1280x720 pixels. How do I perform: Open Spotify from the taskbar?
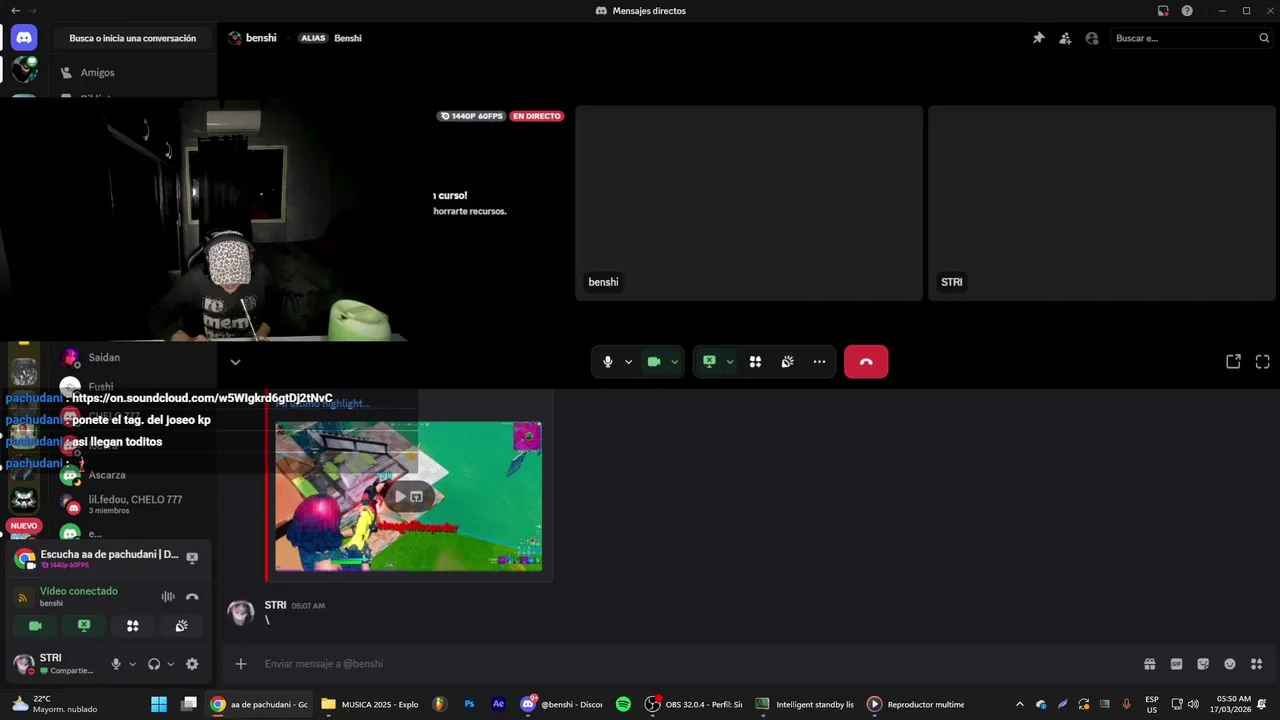point(623,704)
